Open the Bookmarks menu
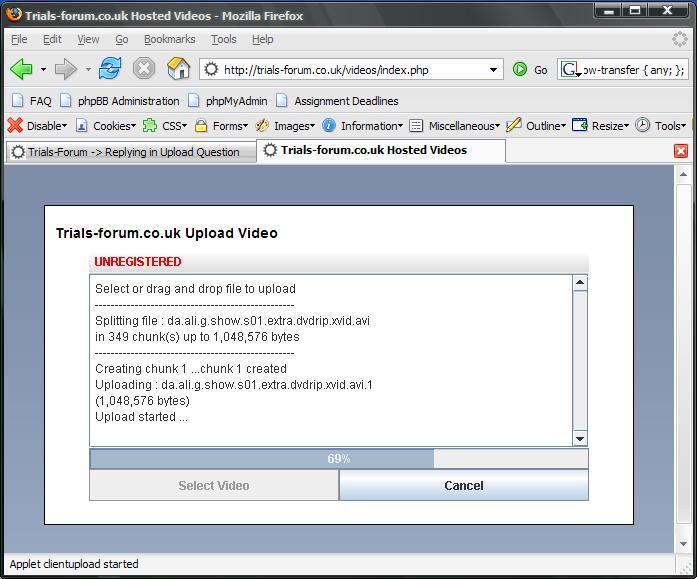Image resolution: width=697 pixels, height=579 pixels. pos(169,40)
